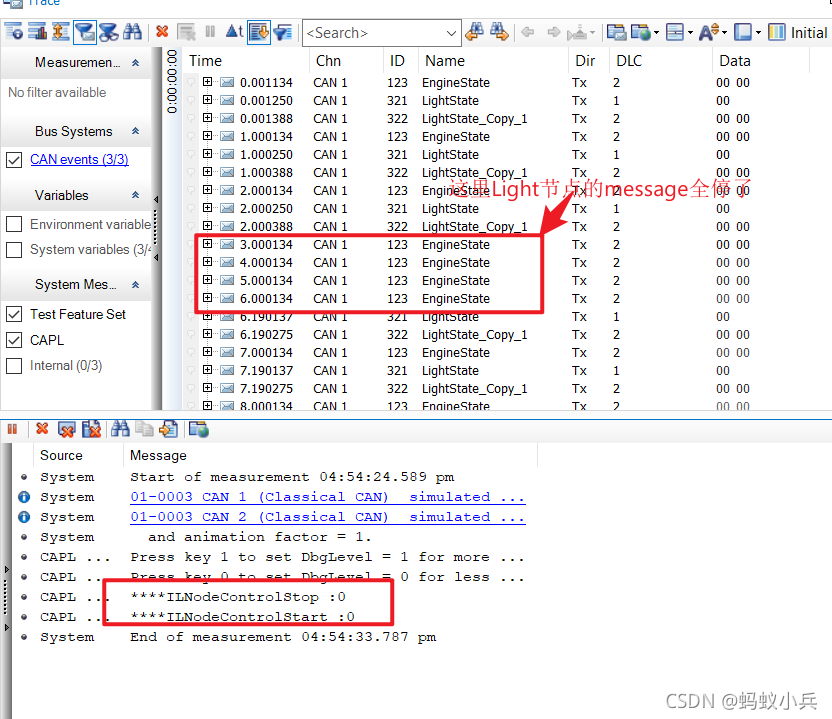Open the row layout dropdown in toolbar
This screenshot has height=719, width=832.
tap(690, 32)
